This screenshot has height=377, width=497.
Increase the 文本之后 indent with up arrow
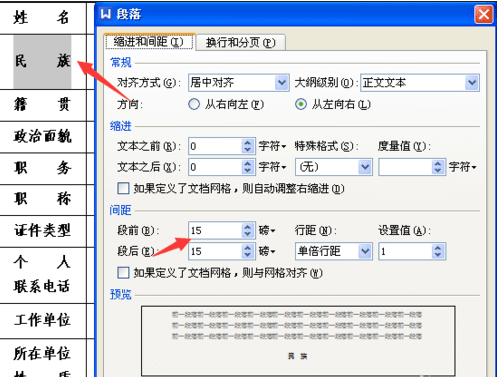247,163
